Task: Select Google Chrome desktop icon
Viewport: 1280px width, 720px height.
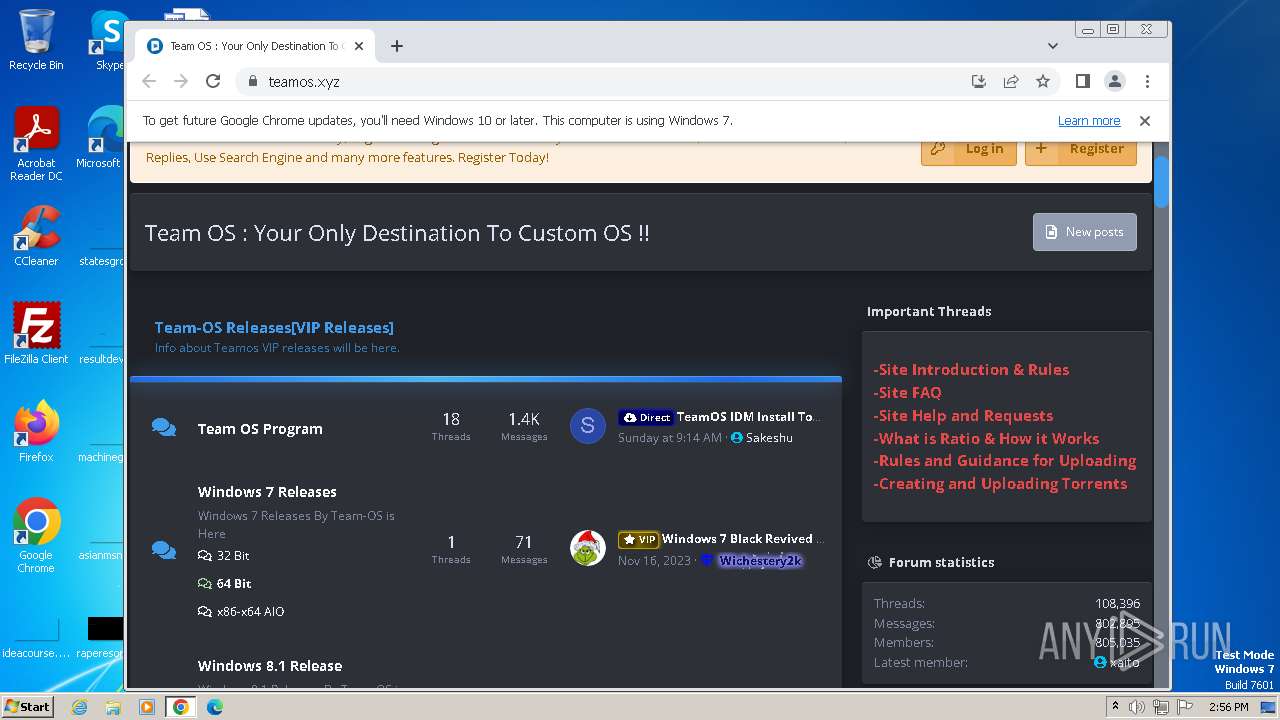Action: [x=36, y=536]
